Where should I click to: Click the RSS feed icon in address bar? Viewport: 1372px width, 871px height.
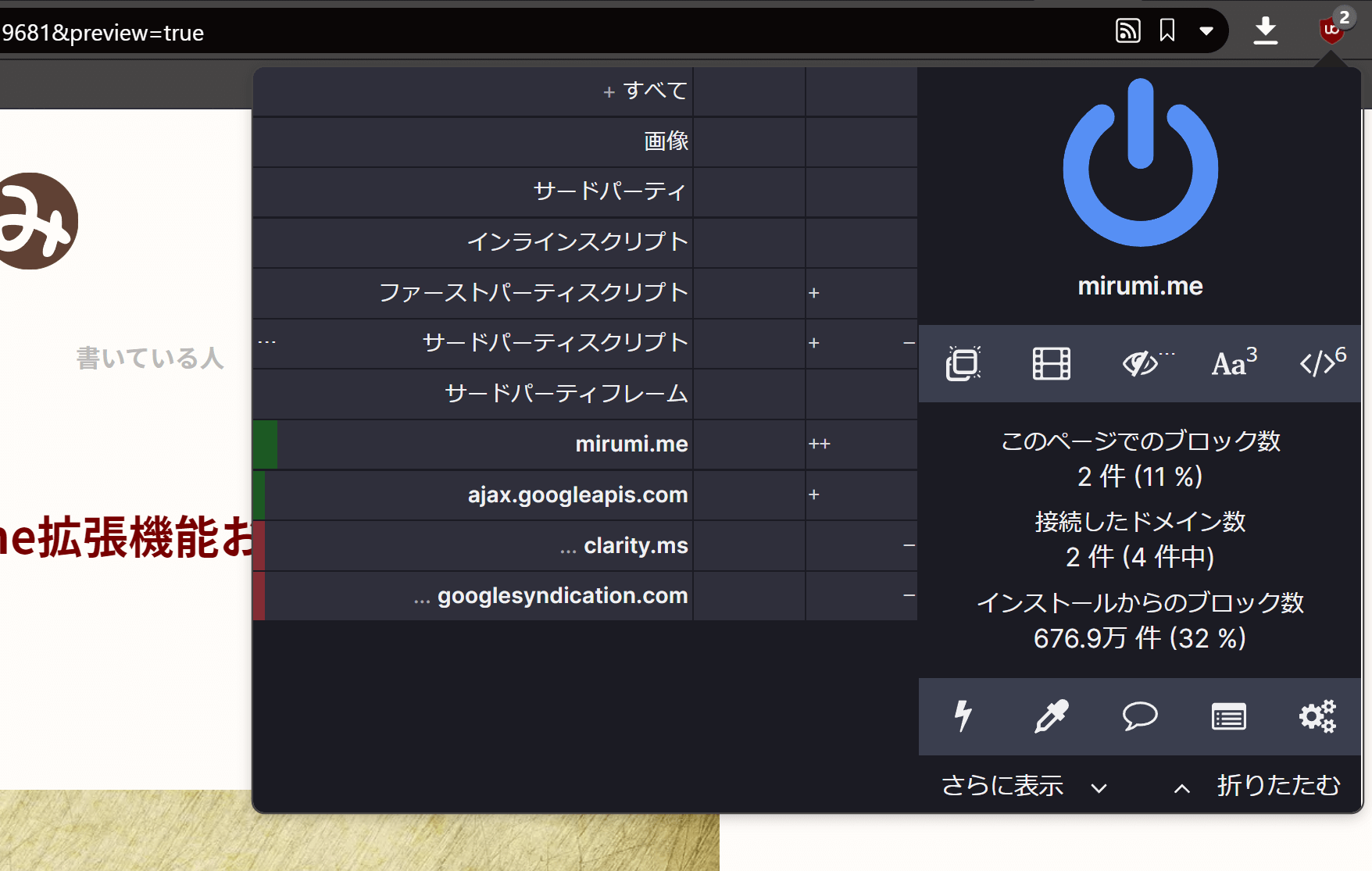pos(1127,30)
